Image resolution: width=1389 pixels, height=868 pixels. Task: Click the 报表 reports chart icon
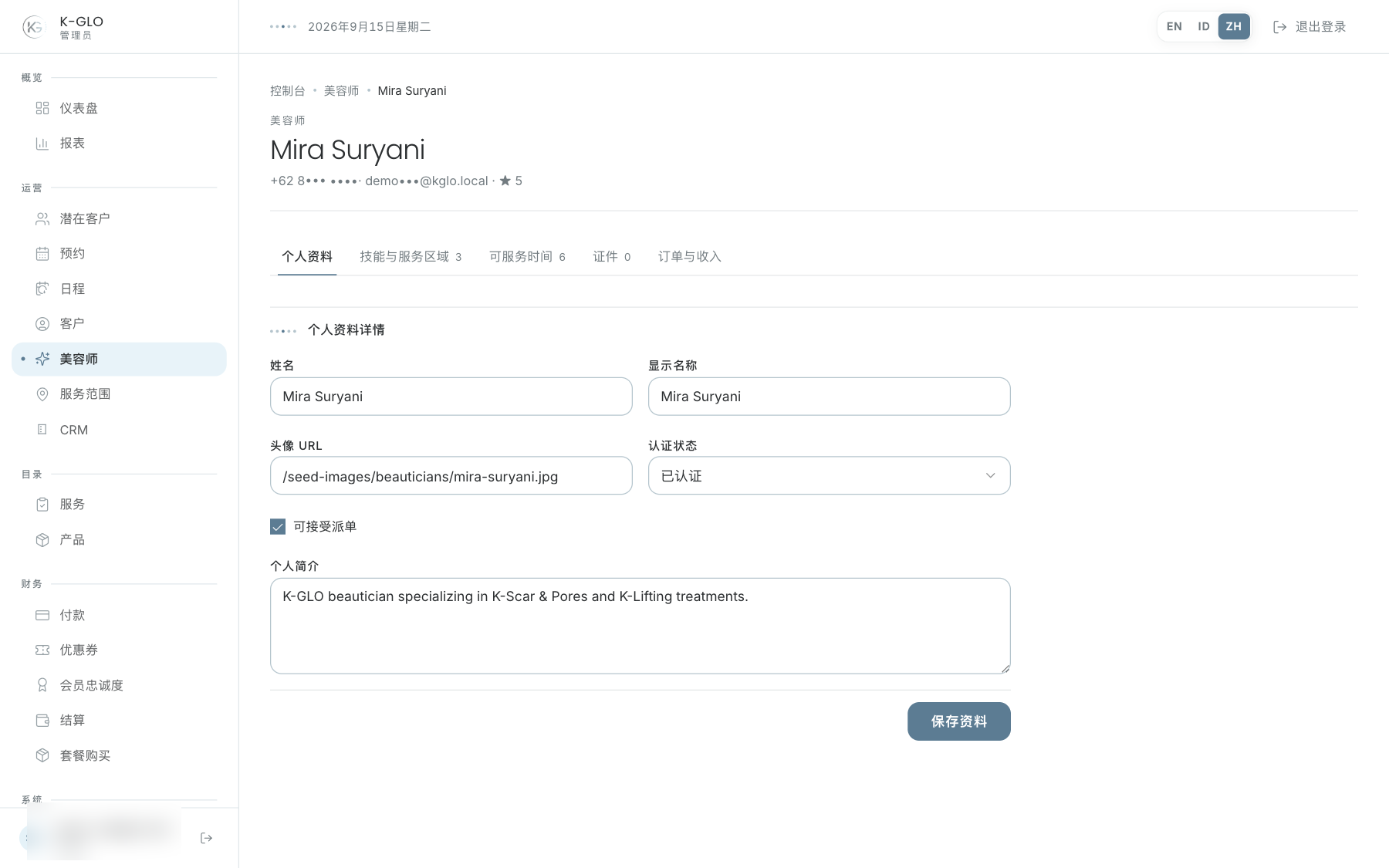tap(42, 144)
